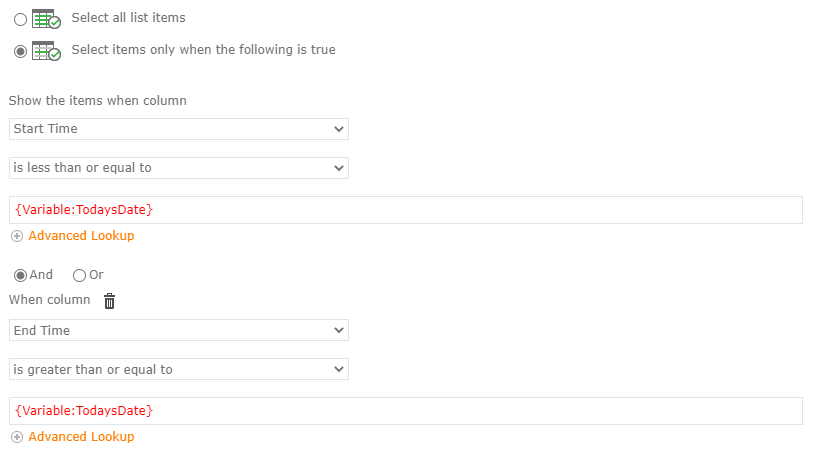Open the first Advanced Lookup link
Image resolution: width=816 pixels, height=464 pixels.
81,236
